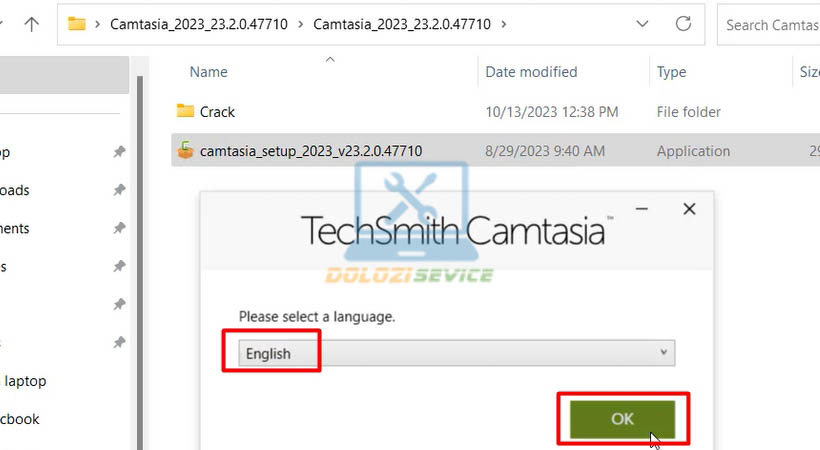Viewport: 820px width, 450px height.
Task: Open the laptop item in sidebar
Action: point(25,381)
